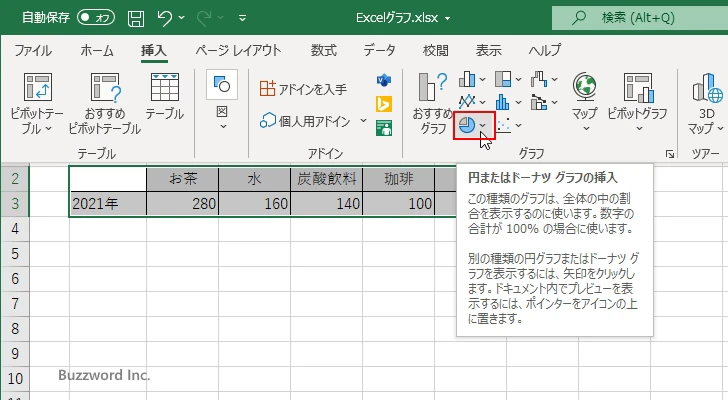
Task: Toggle the 自動保存 autosave switch
Action: 96,18
